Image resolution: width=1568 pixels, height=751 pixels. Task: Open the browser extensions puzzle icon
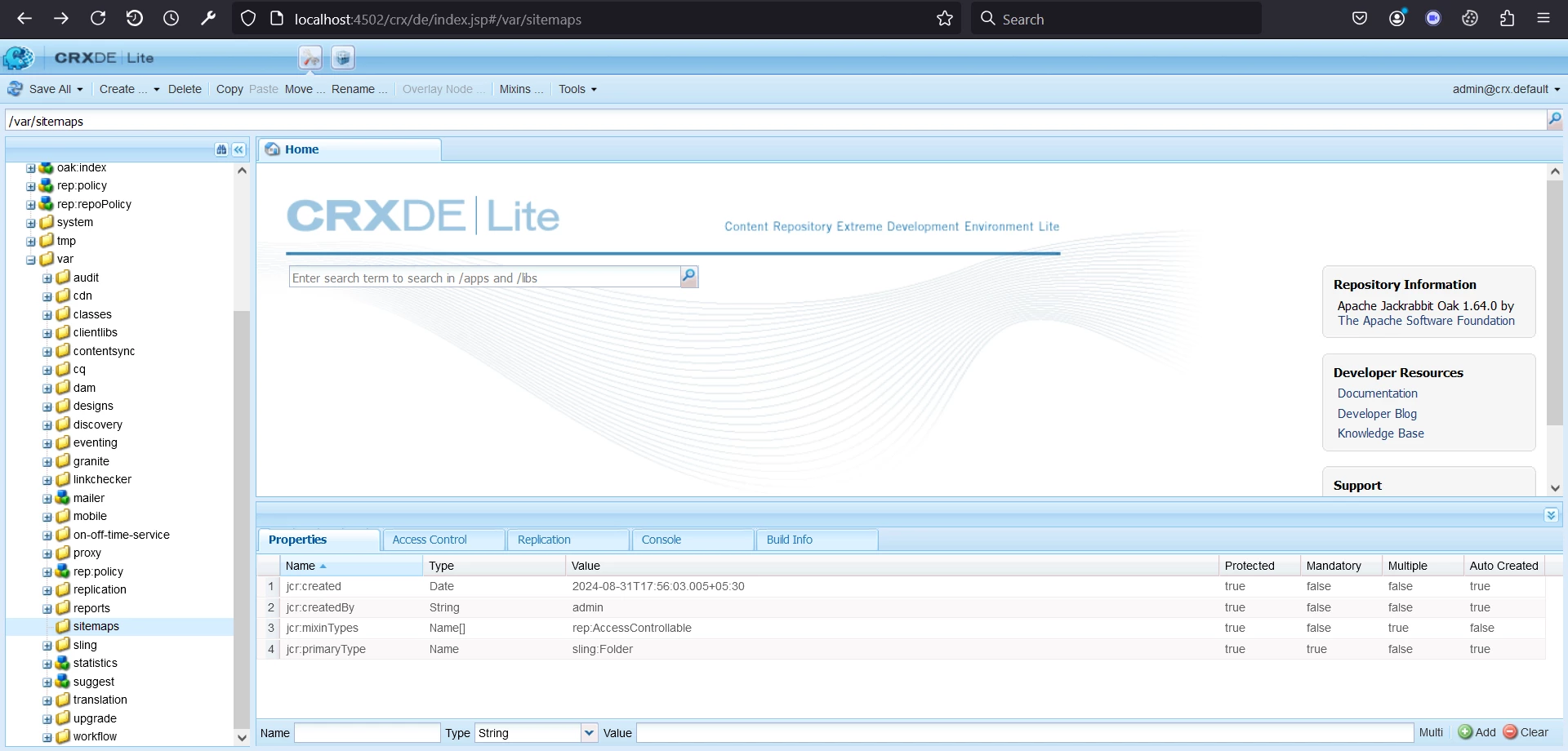1508,18
